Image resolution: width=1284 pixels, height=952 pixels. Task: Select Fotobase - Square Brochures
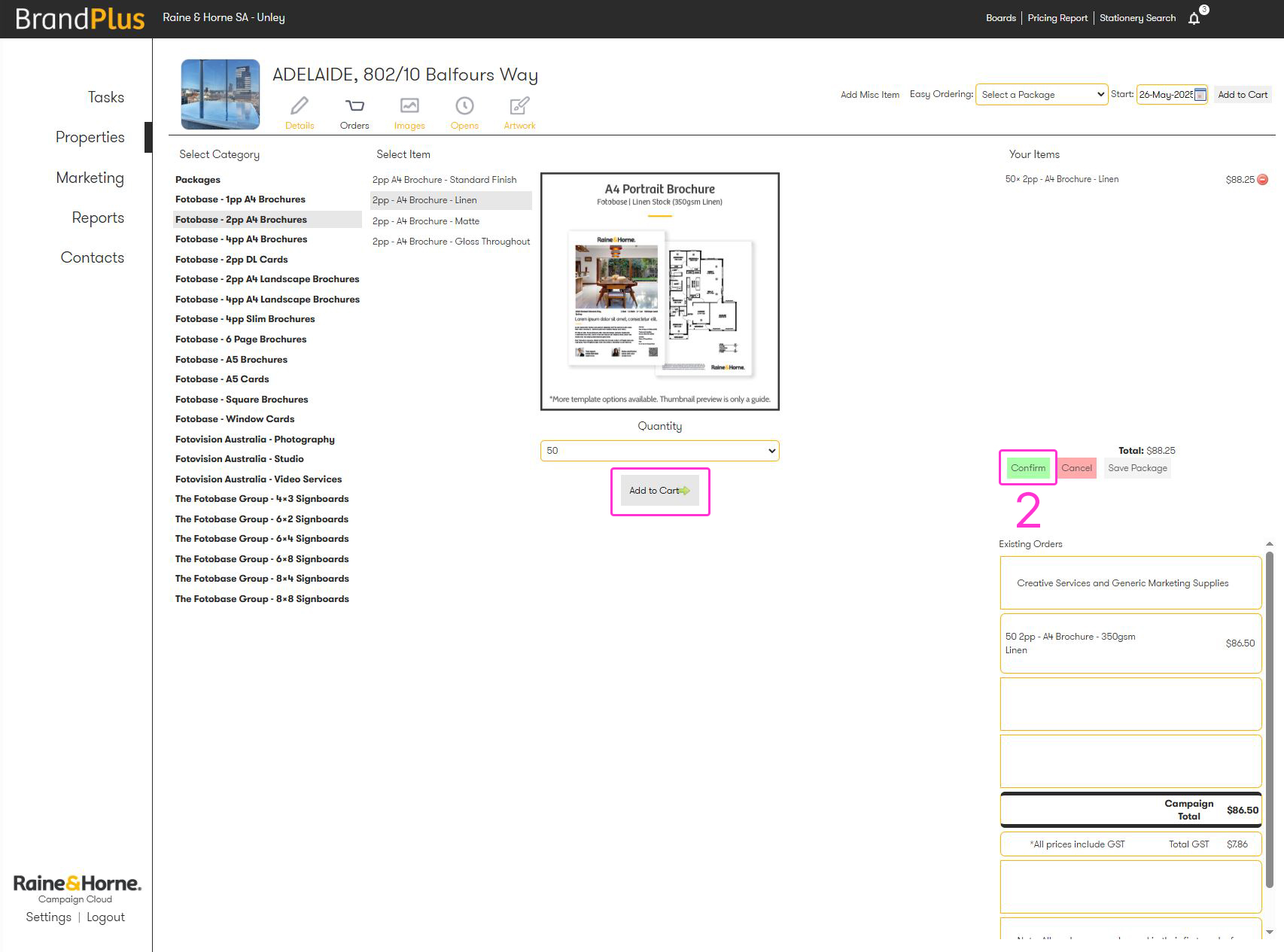pyautogui.click(x=242, y=400)
